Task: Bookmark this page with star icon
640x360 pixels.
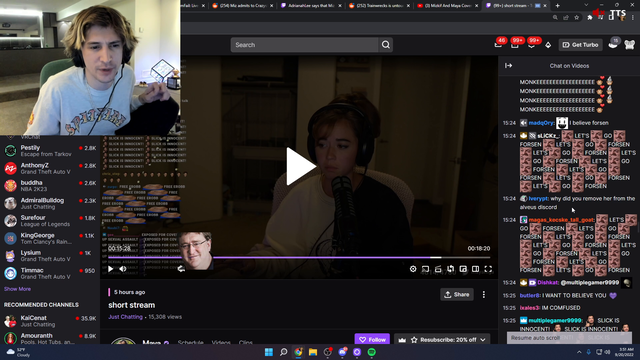Action: click(576, 18)
